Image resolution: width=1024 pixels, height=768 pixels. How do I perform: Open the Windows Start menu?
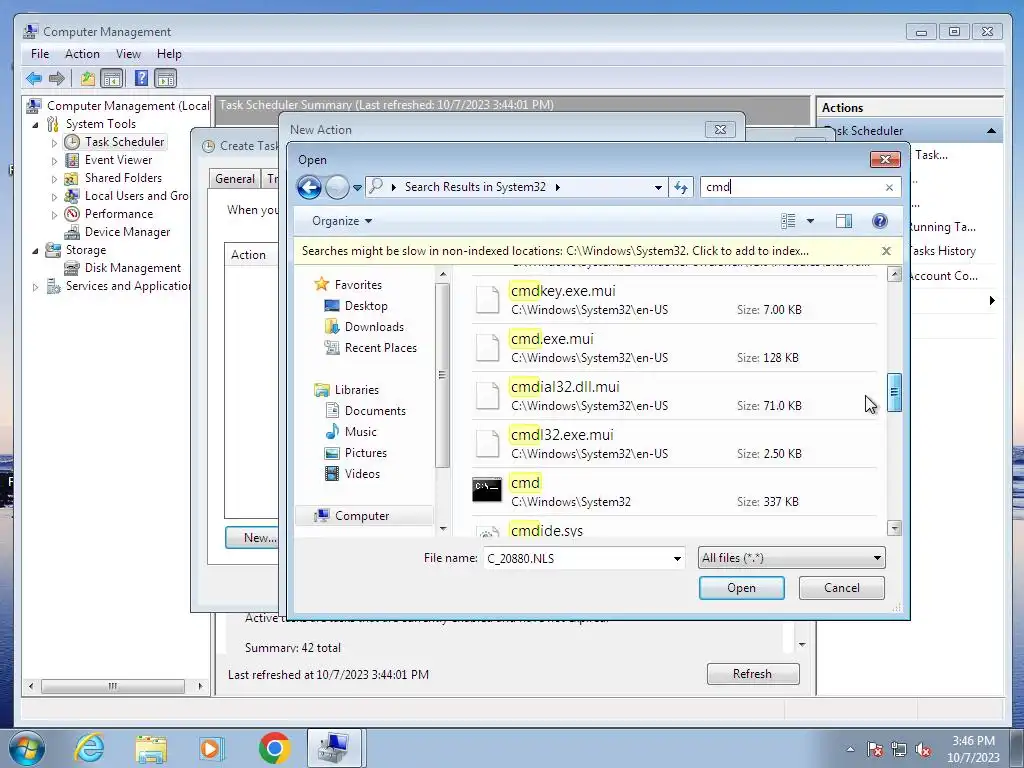point(27,748)
